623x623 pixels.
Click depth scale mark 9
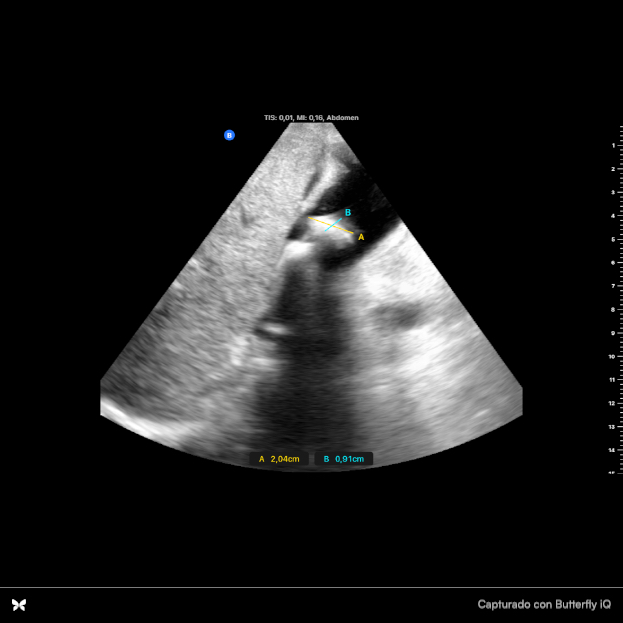click(611, 333)
